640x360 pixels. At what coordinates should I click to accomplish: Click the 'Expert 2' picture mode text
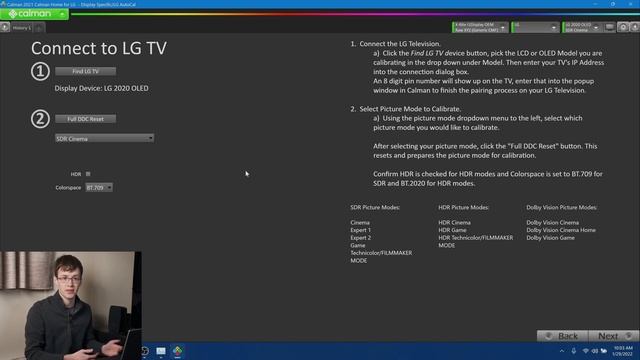360,238
